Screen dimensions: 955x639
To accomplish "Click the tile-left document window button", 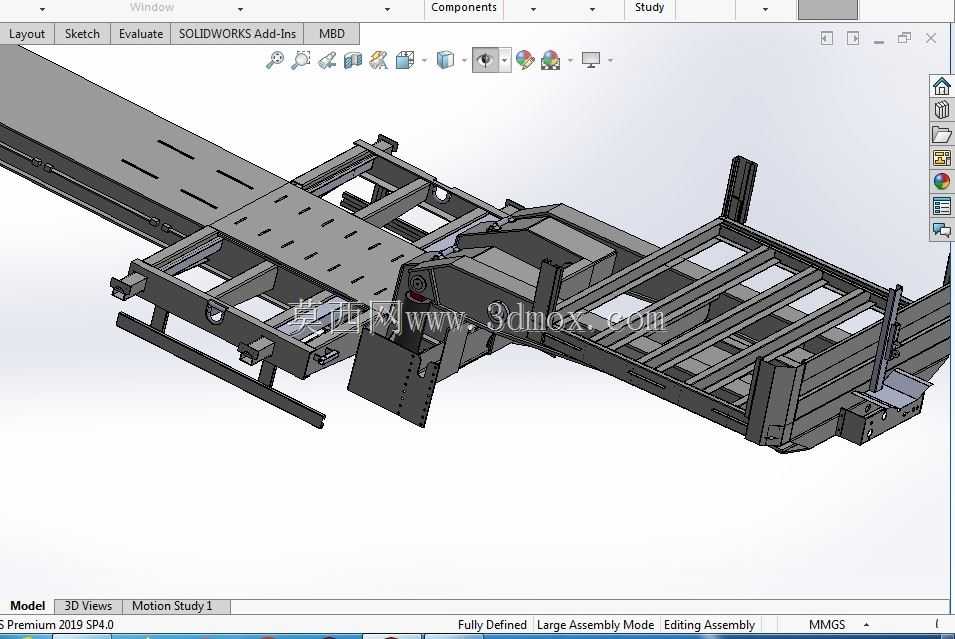I will click(x=826, y=38).
